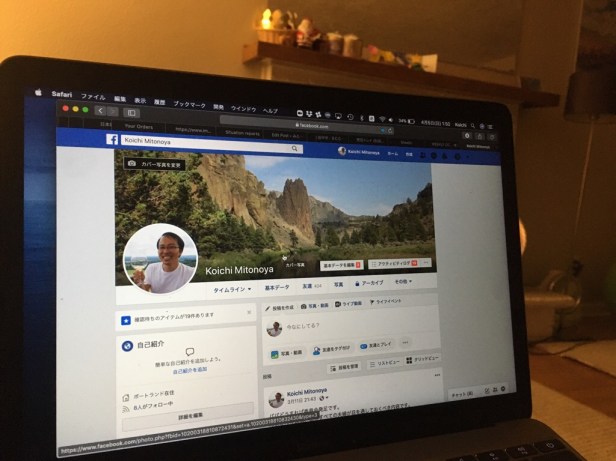Image resolution: width=616 pixels, height=461 pixels.
Task: Toggle Safari's sidebar button
Action: coord(131,112)
